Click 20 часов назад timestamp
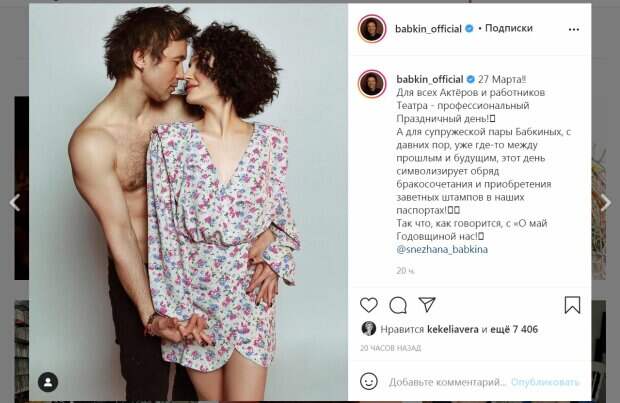 click(390, 348)
